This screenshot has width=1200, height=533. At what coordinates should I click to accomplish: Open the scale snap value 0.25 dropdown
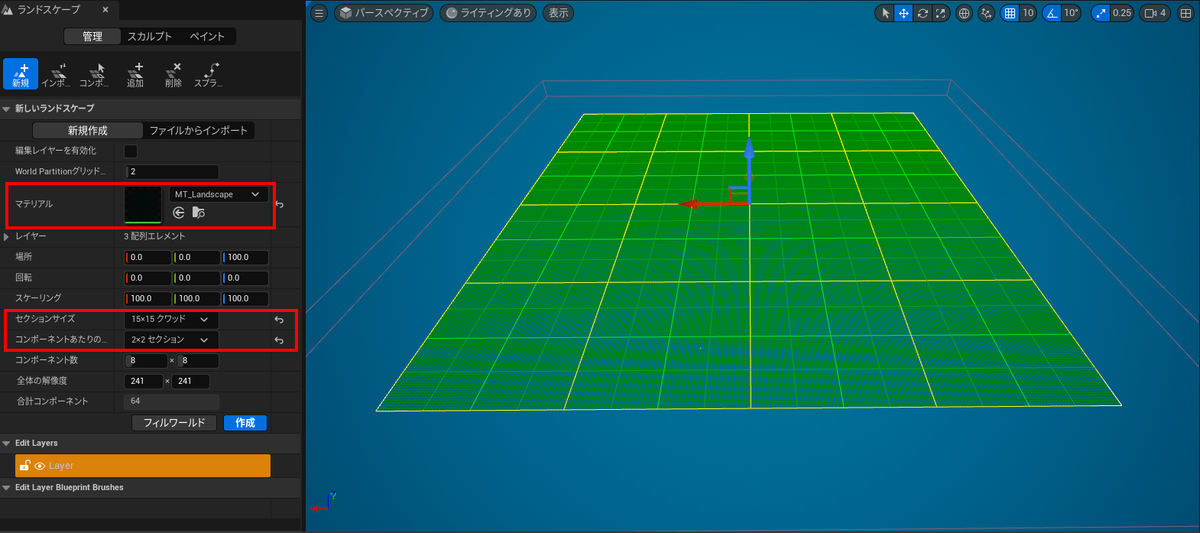point(1123,14)
